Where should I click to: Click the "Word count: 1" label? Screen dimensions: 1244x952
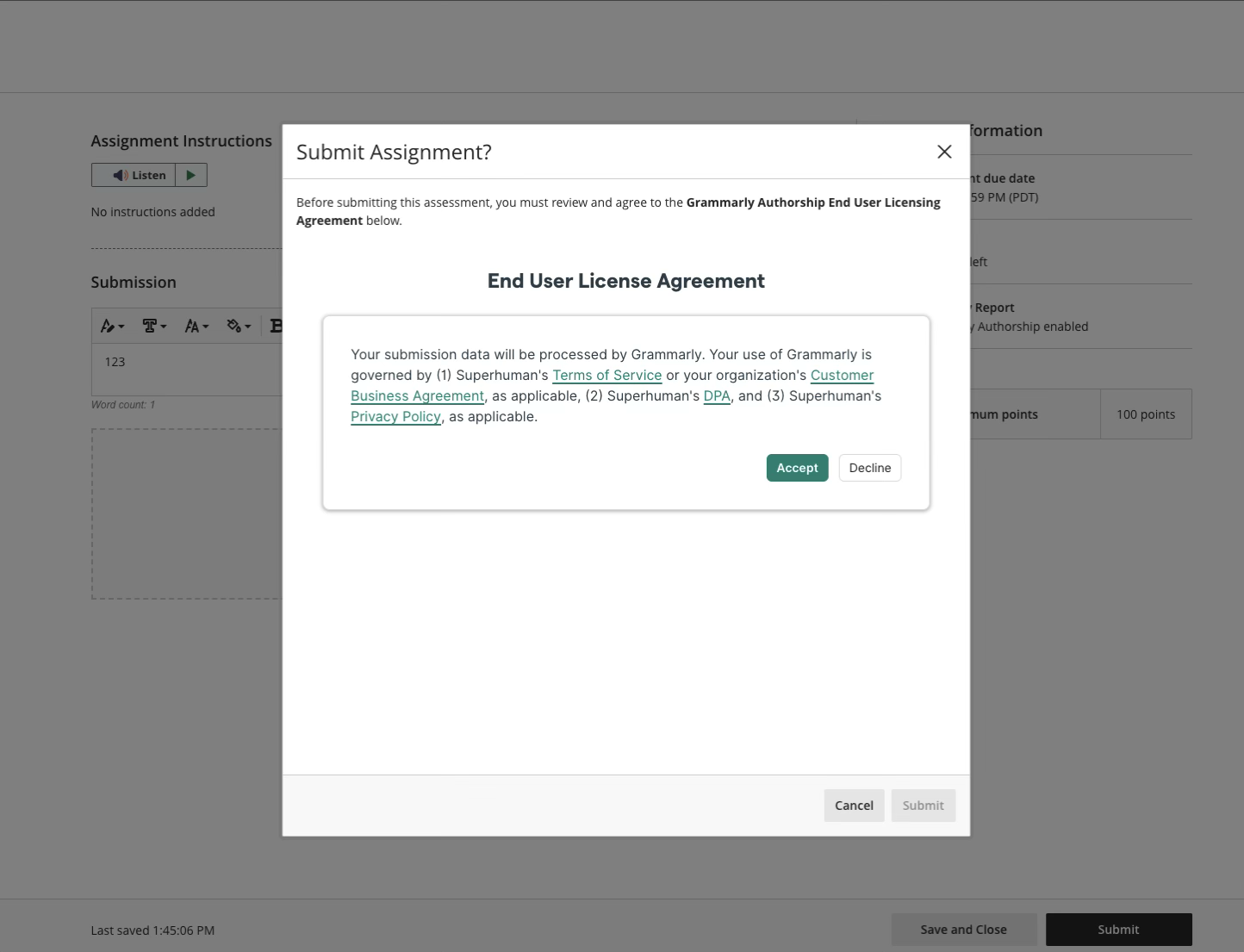(123, 405)
